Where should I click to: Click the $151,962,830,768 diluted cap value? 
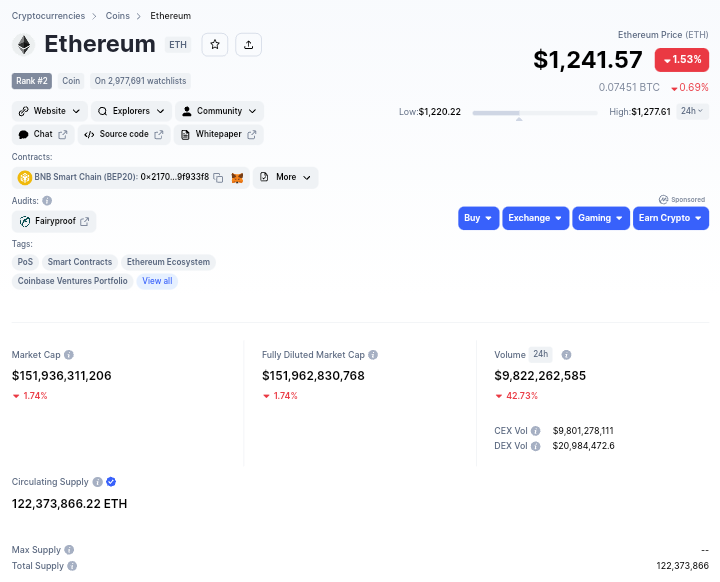pyautogui.click(x=313, y=376)
